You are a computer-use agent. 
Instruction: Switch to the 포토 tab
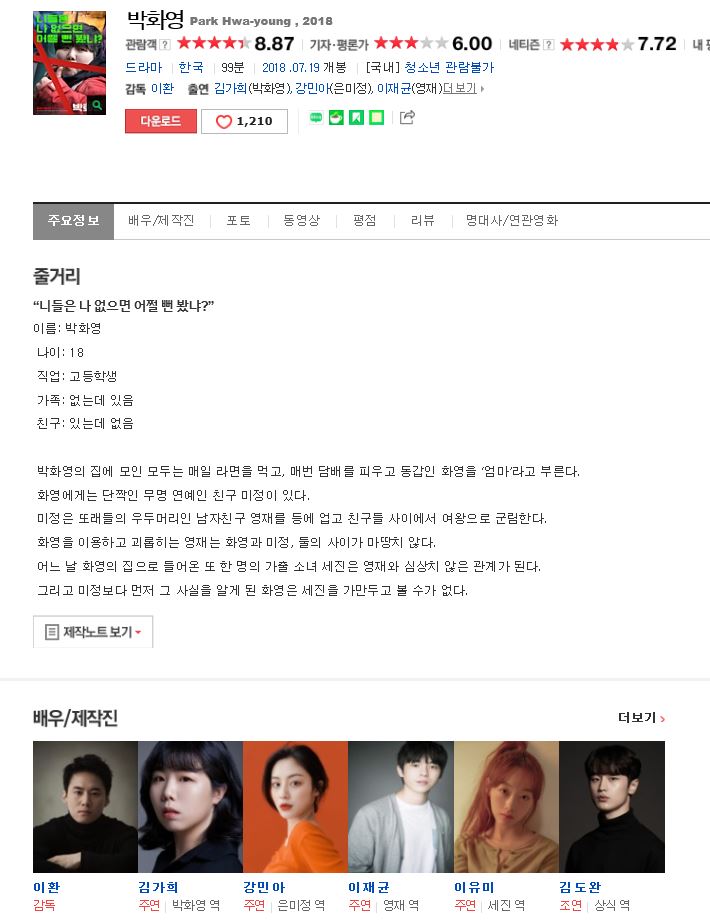(238, 221)
